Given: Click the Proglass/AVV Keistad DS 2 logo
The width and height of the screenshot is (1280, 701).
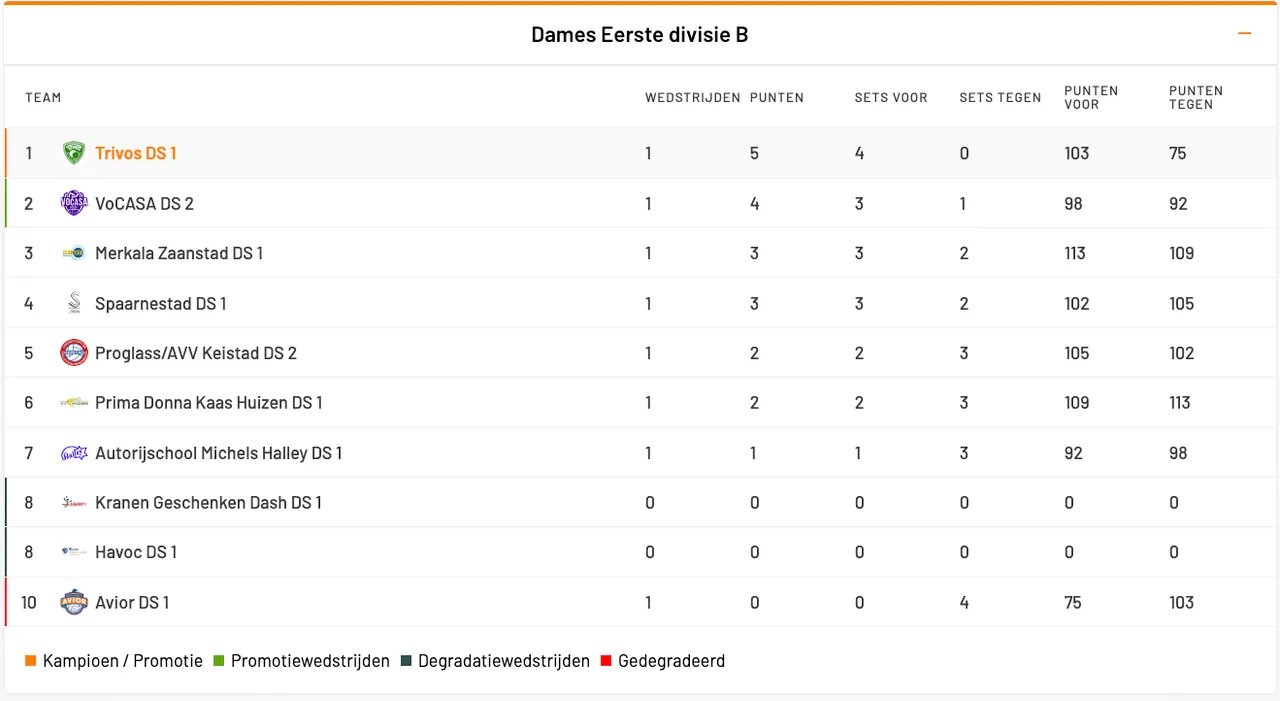Looking at the screenshot, I should (74, 353).
